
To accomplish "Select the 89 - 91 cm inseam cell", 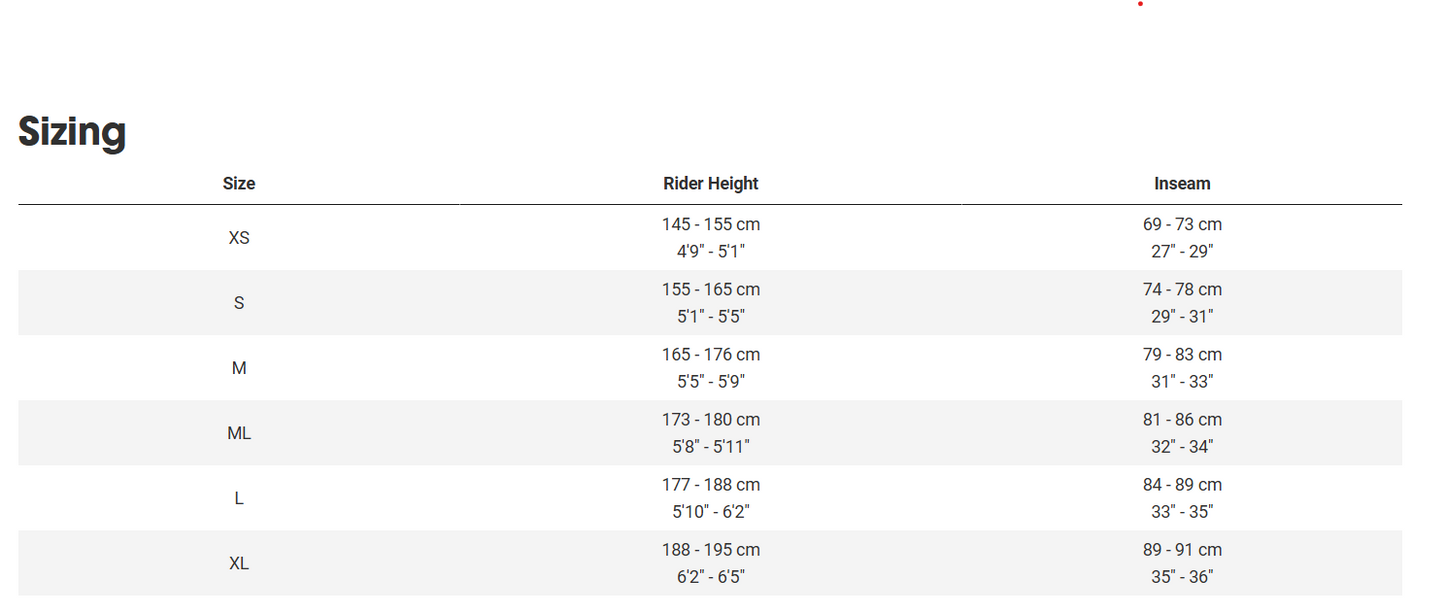I will coord(1182,550).
